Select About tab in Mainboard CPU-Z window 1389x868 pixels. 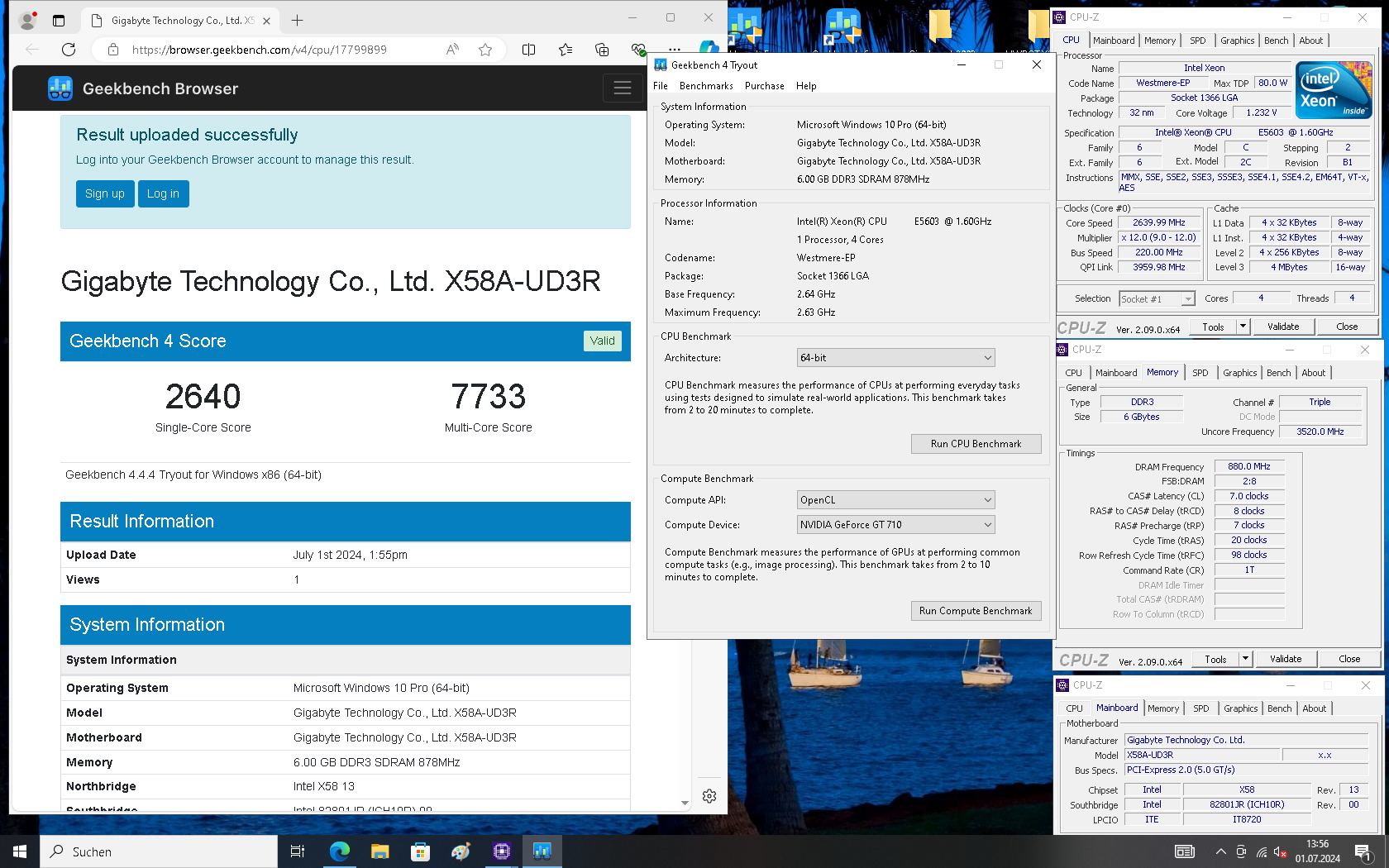(1315, 708)
